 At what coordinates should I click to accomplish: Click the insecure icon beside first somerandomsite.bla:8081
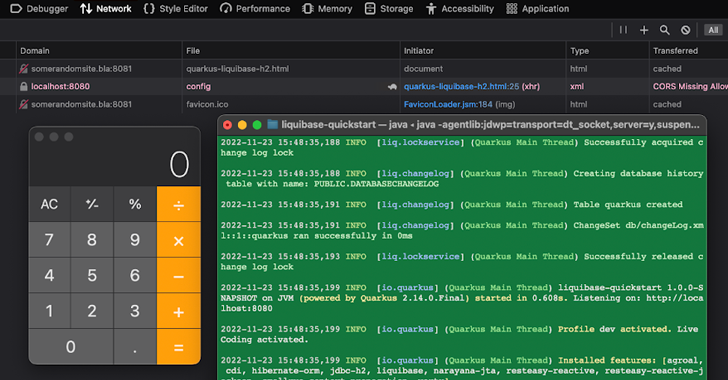pos(23,69)
